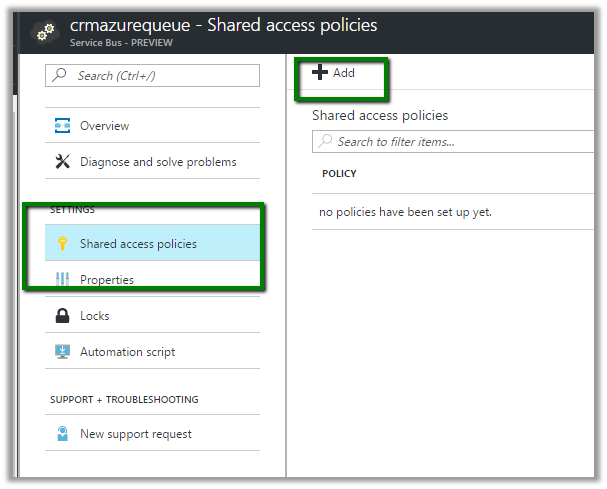Image resolution: width=607 pixels, height=489 pixels.
Task: Click the New support request icon
Action: coord(62,434)
